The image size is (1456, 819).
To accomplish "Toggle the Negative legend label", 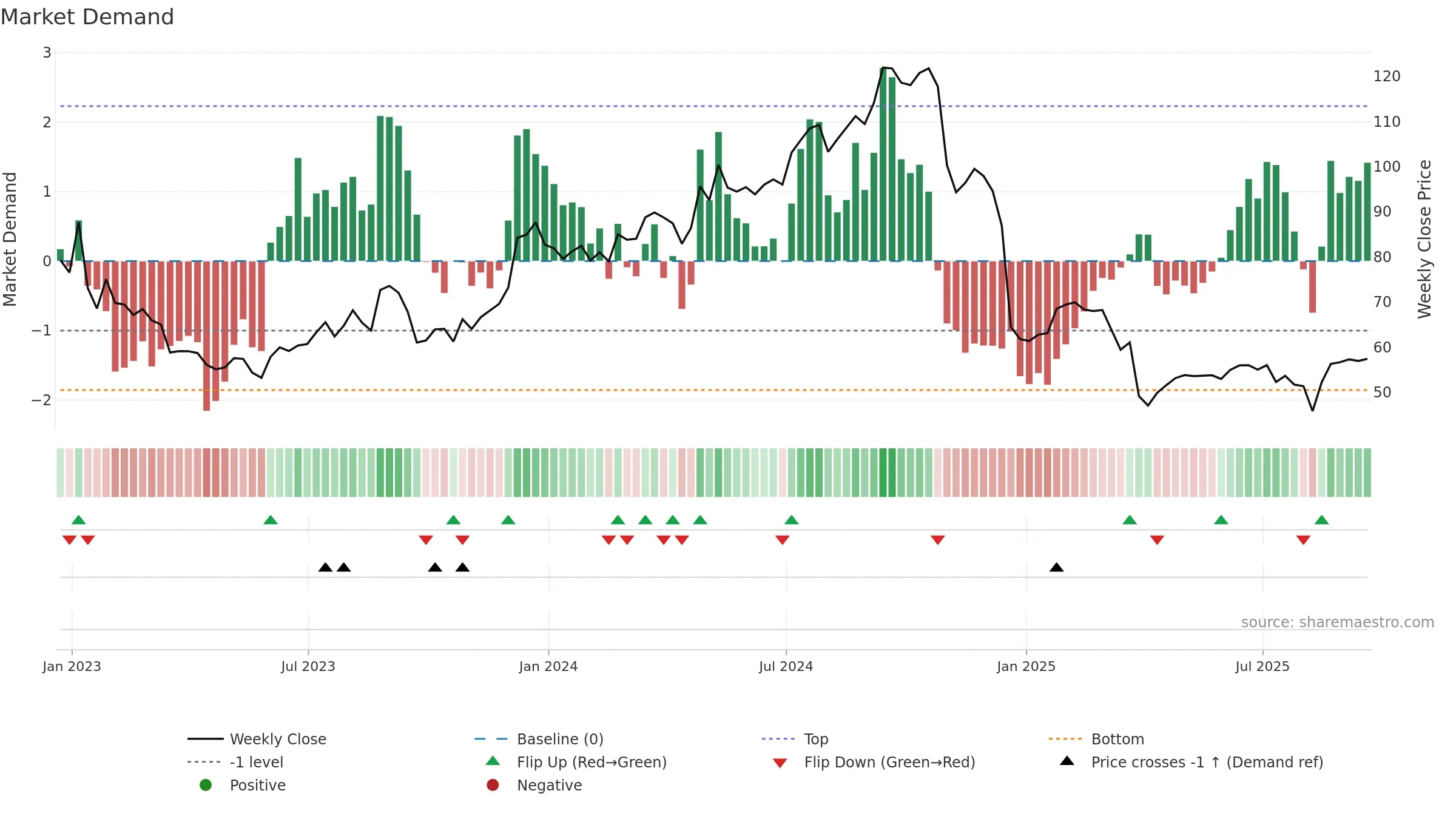I will 549,785.
